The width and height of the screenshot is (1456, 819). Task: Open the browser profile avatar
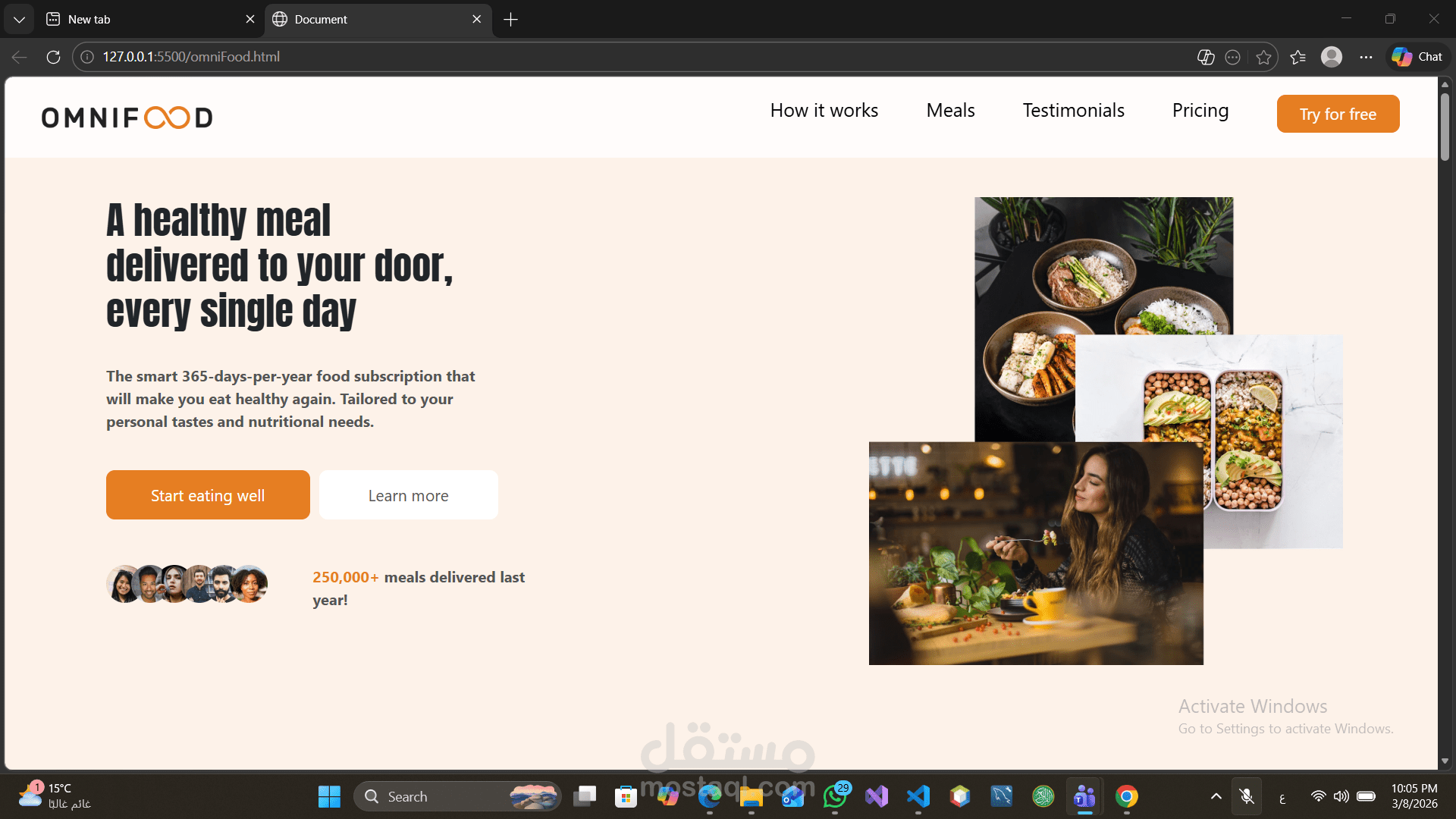(1332, 56)
